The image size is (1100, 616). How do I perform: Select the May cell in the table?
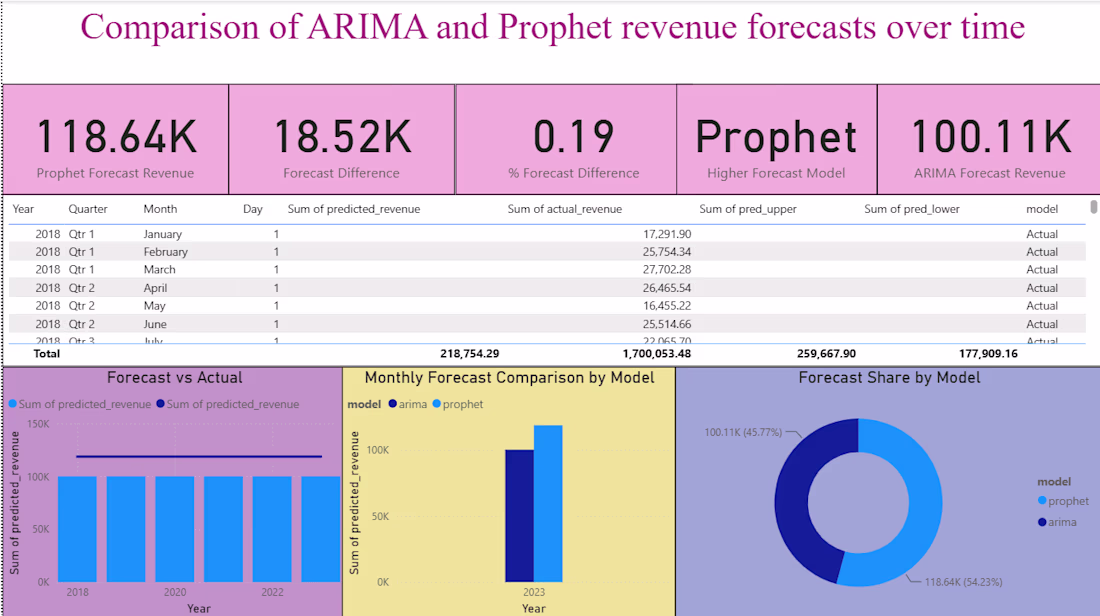tap(154, 306)
